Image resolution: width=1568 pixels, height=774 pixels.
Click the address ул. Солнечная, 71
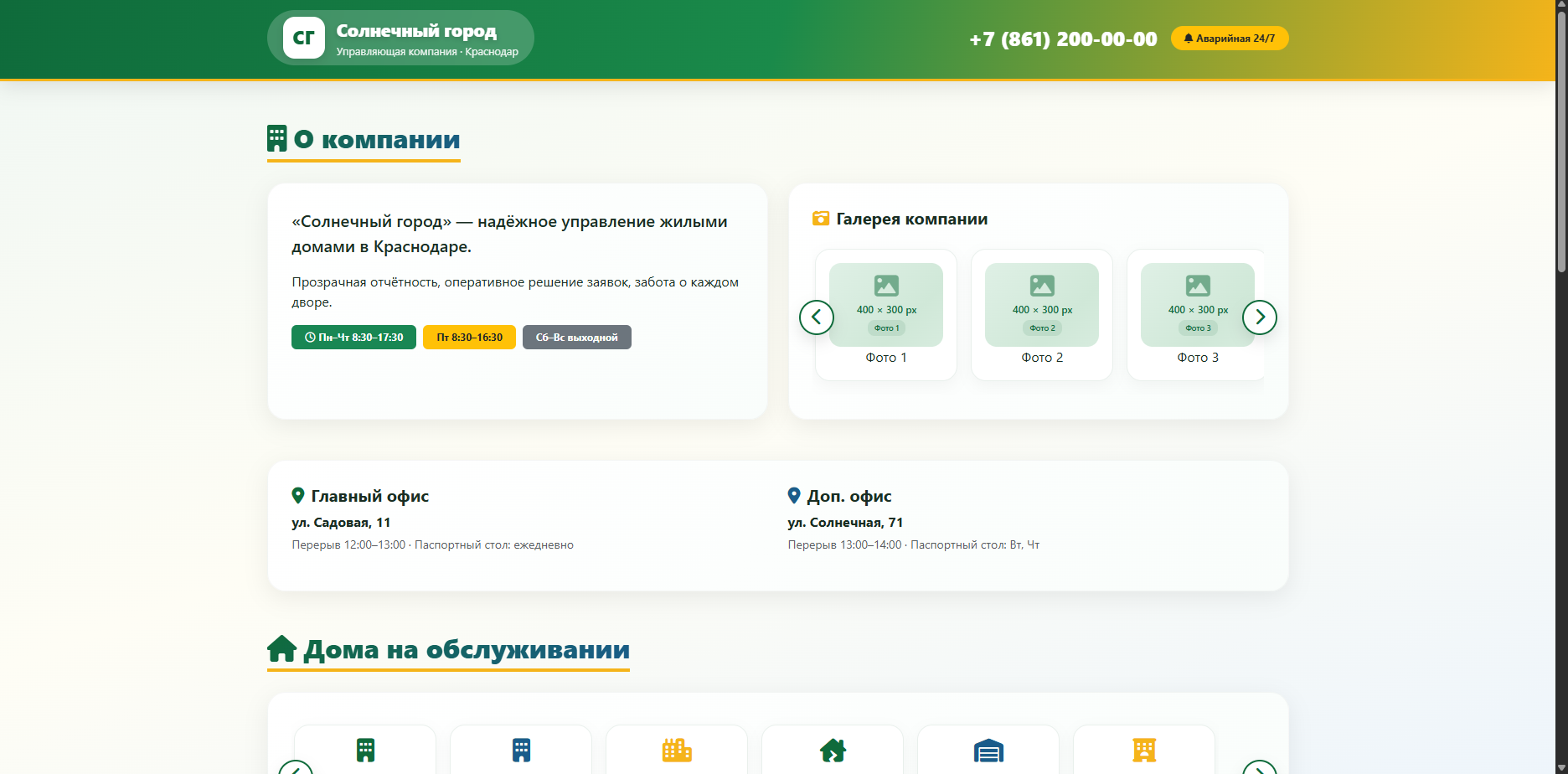tap(845, 523)
